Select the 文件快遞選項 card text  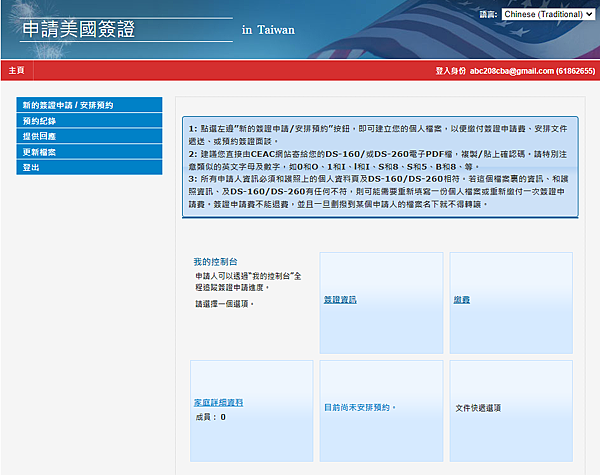coord(478,408)
